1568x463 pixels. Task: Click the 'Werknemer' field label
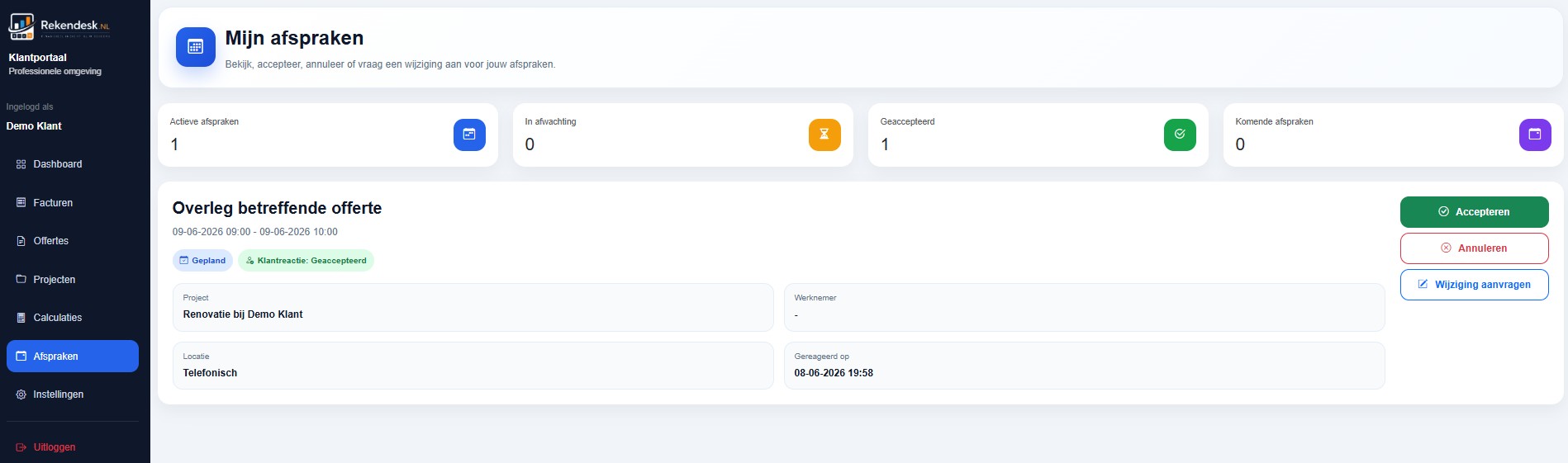click(x=815, y=298)
